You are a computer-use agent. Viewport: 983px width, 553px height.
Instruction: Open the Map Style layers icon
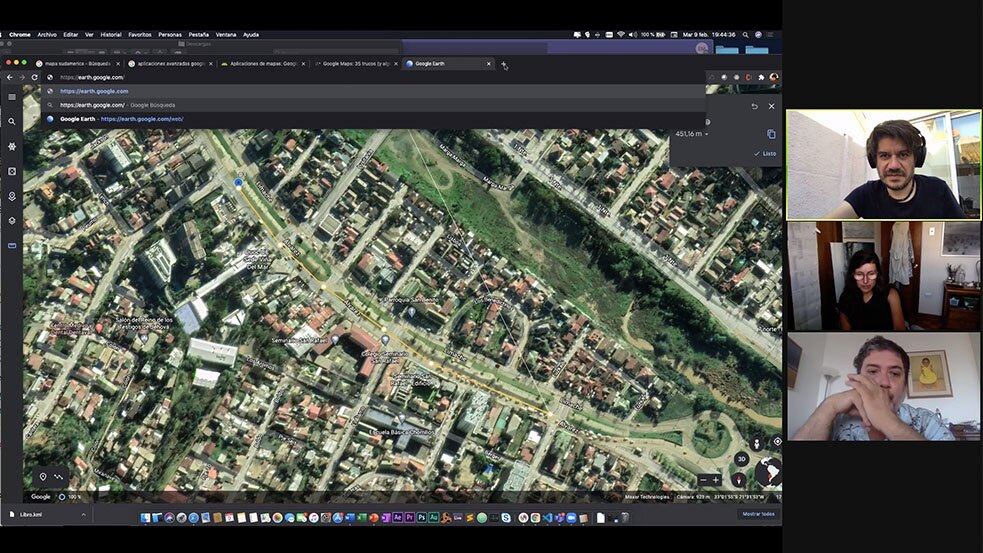point(12,221)
